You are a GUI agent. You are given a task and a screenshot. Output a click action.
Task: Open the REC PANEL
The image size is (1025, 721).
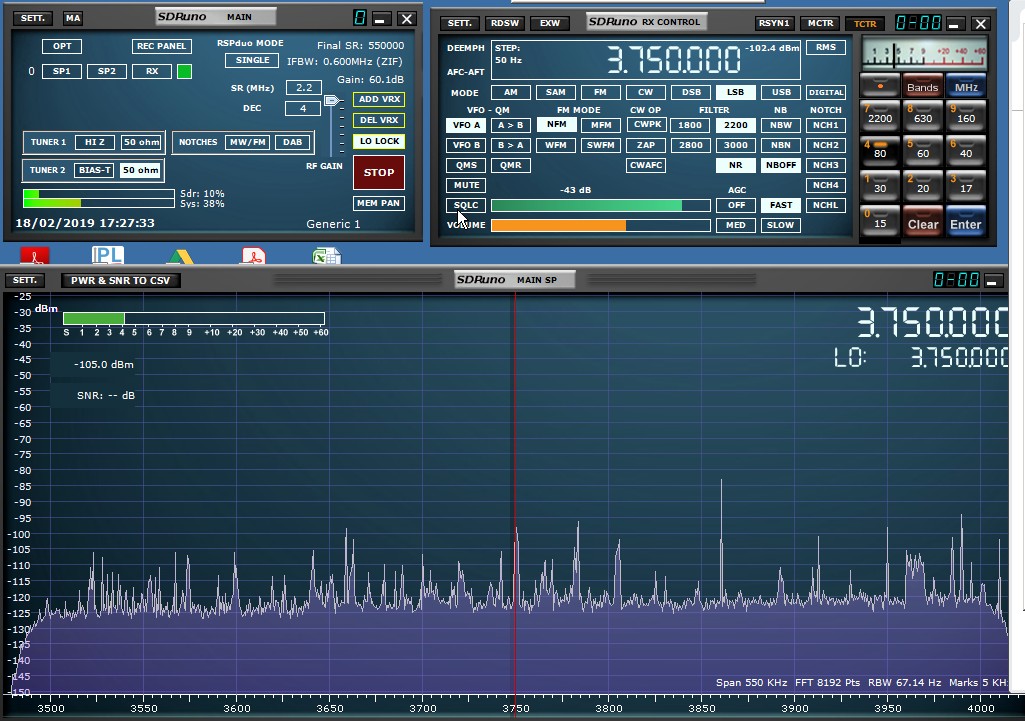(x=161, y=46)
